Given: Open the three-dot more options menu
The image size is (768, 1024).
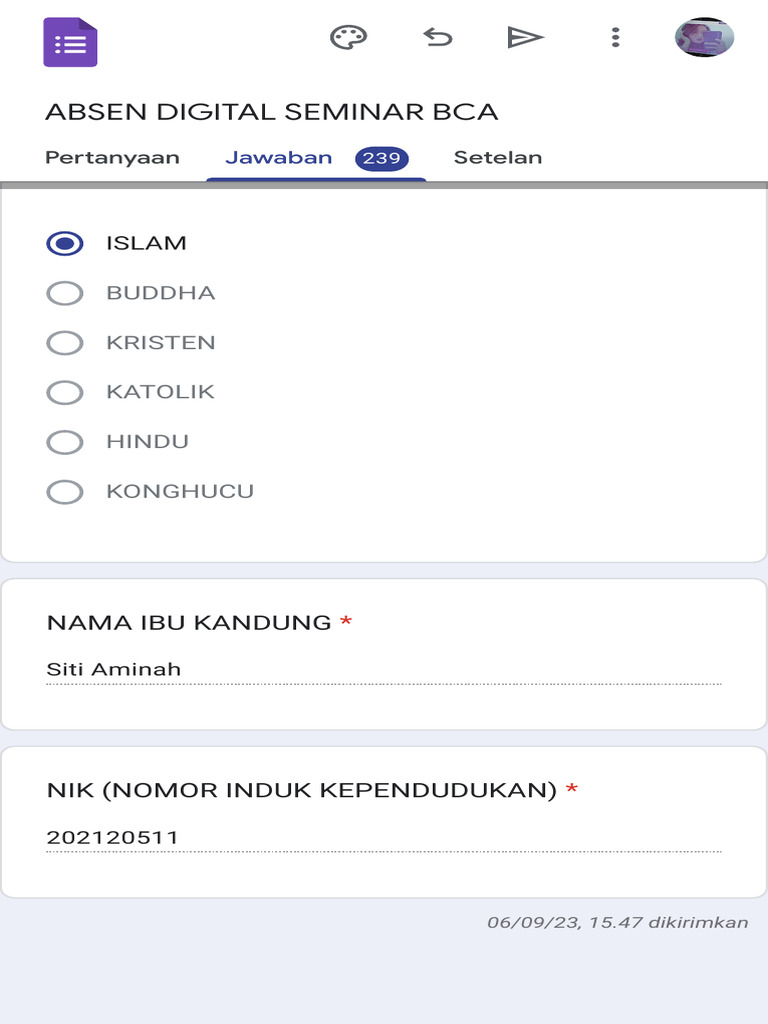Looking at the screenshot, I should pos(615,38).
